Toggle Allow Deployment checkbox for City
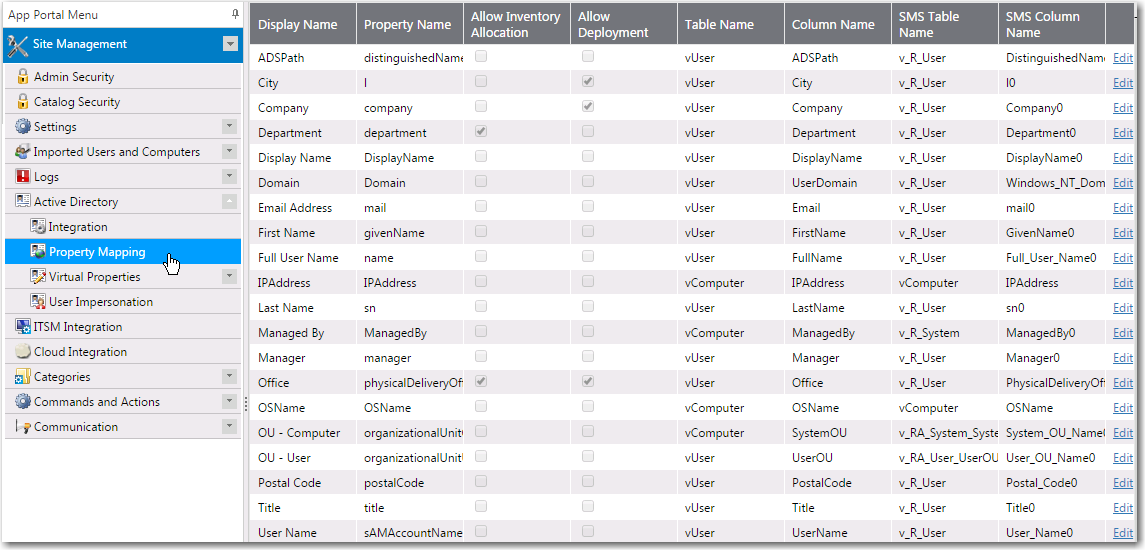 coord(588,82)
